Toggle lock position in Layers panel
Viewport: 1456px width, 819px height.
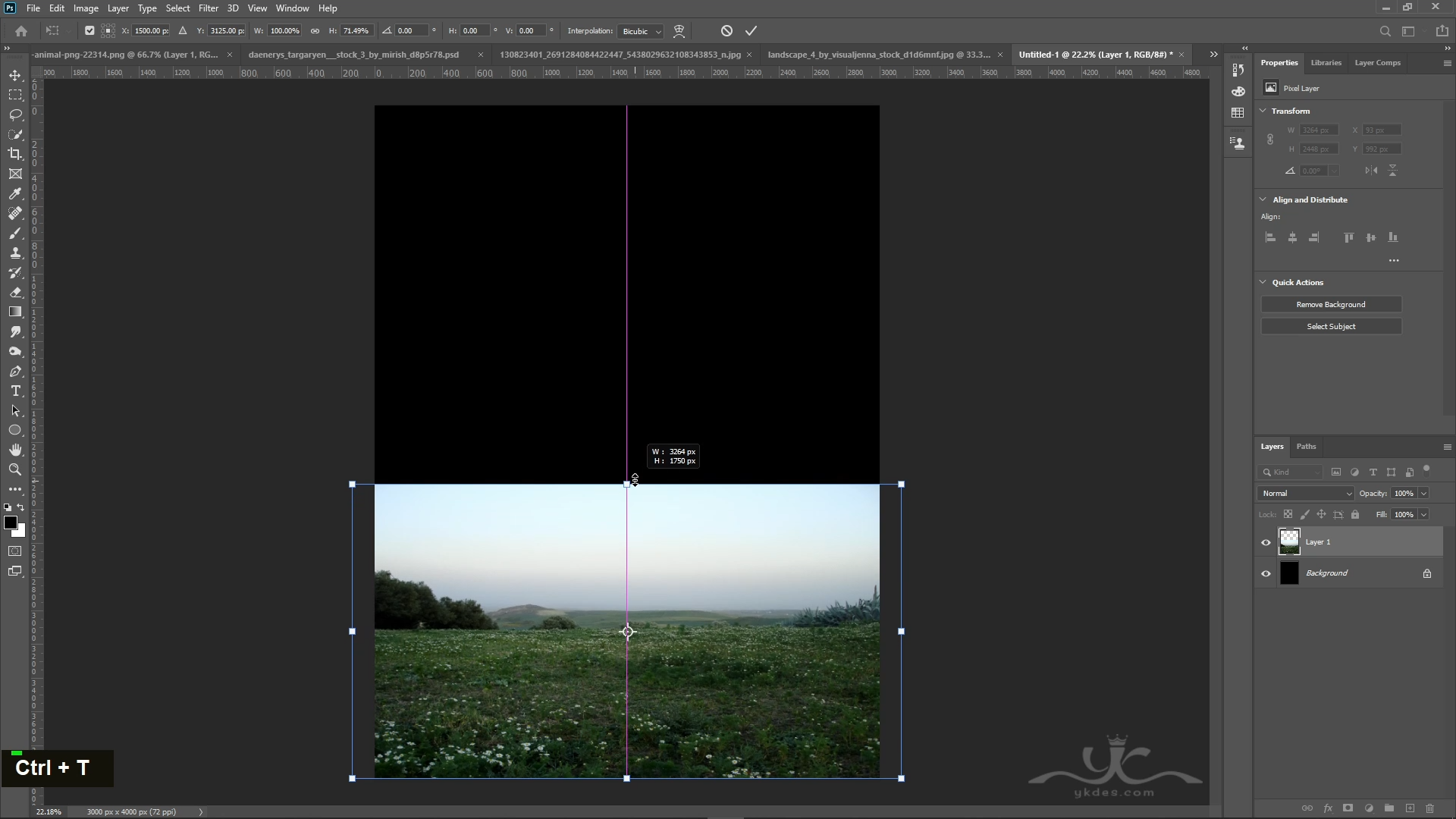point(1321,514)
